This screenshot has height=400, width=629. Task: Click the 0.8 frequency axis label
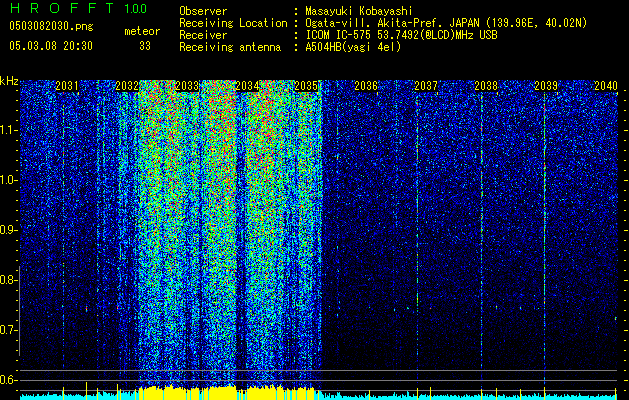click(8, 280)
